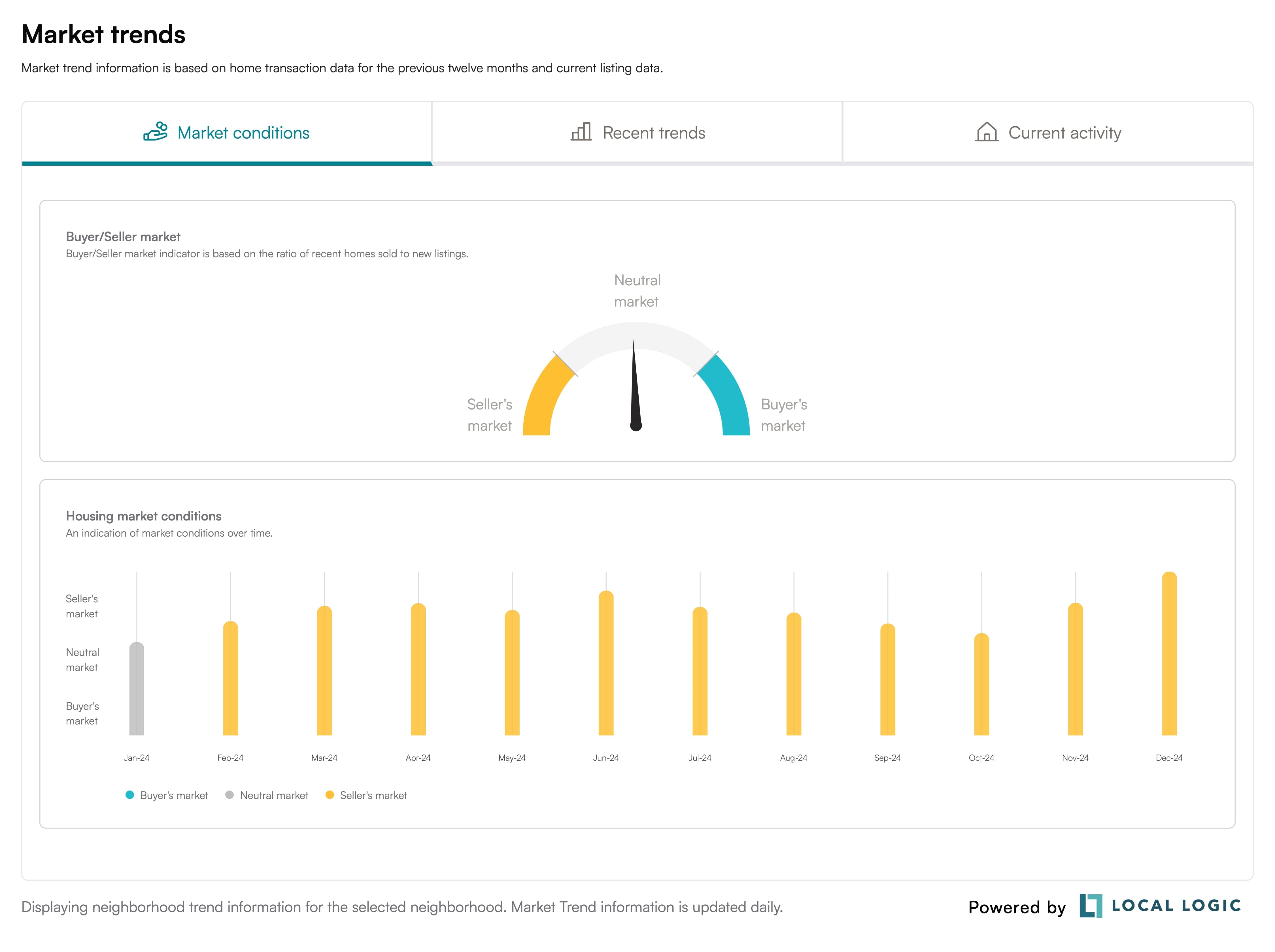Click the Buyer's market y-axis label
The height and width of the screenshot is (952, 1275).
point(82,713)
